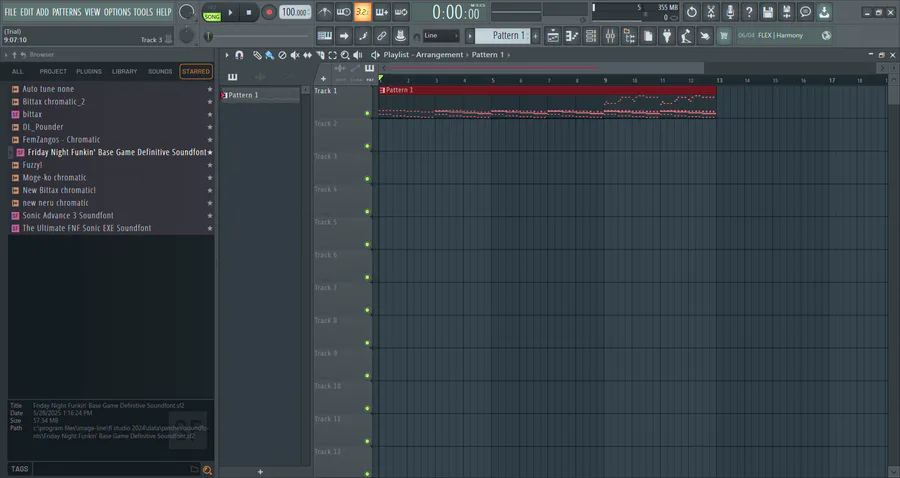Select the zoom magnifier tool in playlist
Screen dimensions: 900x478
345,55
